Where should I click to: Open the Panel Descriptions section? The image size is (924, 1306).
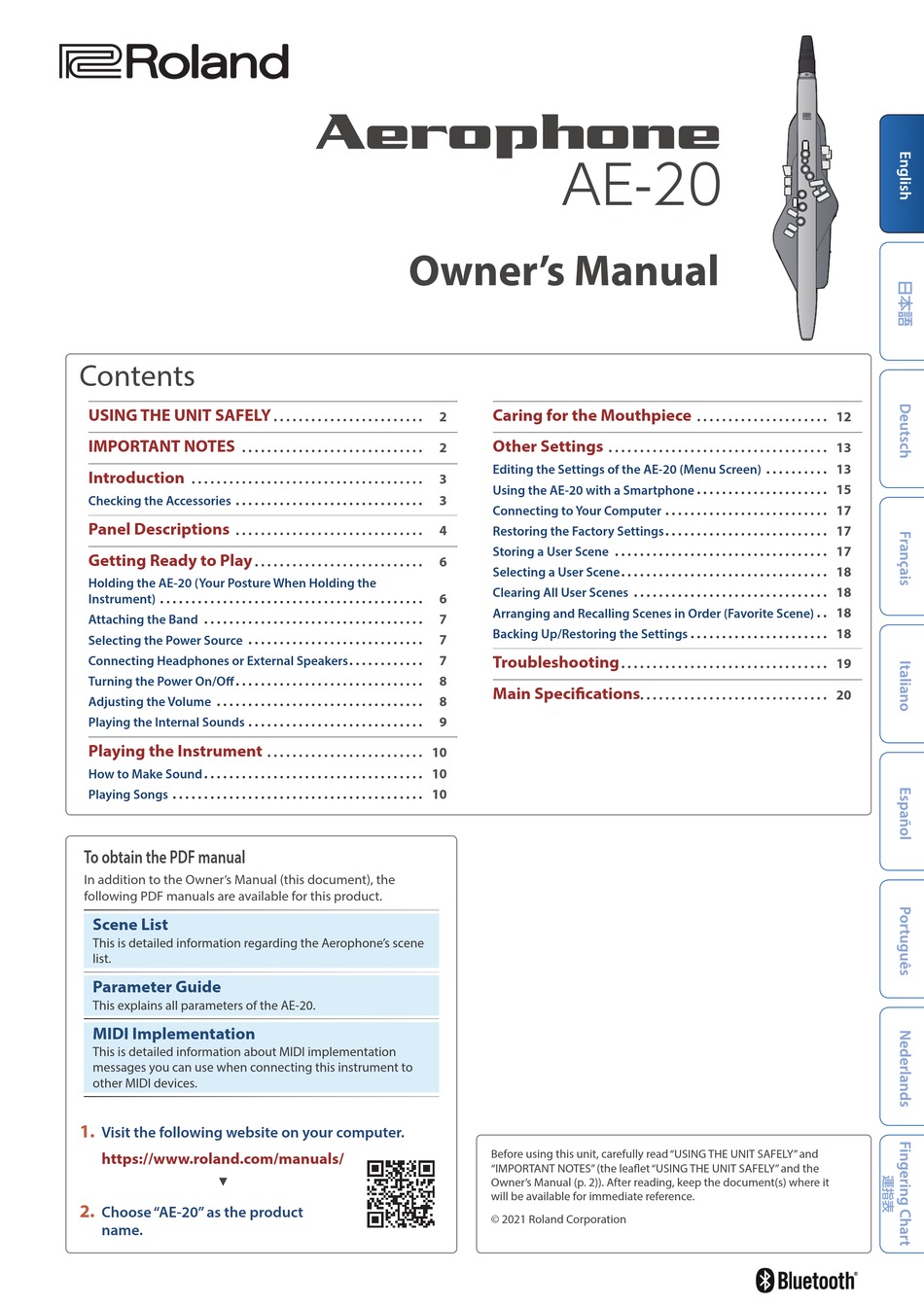coord(159,529)
